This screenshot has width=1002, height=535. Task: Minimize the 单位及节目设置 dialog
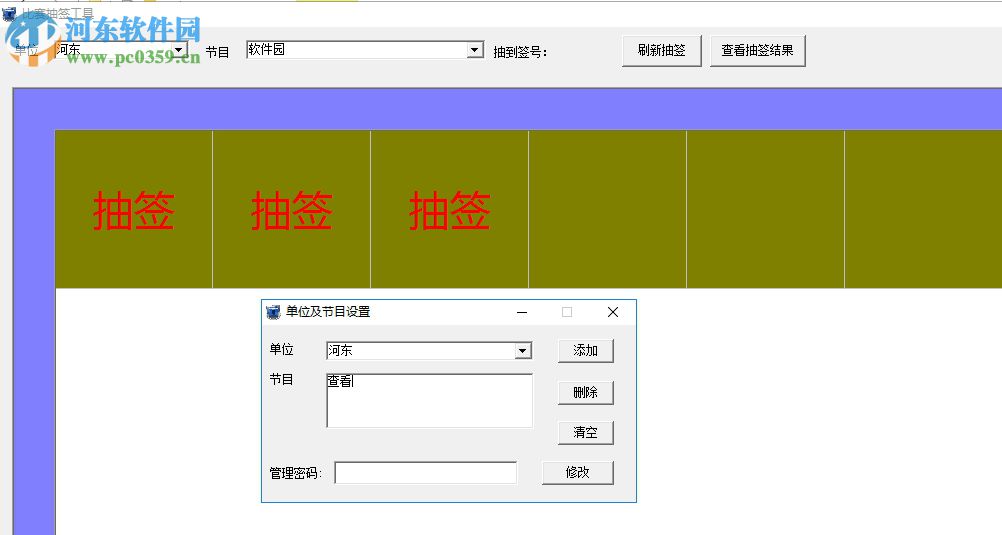522,312
